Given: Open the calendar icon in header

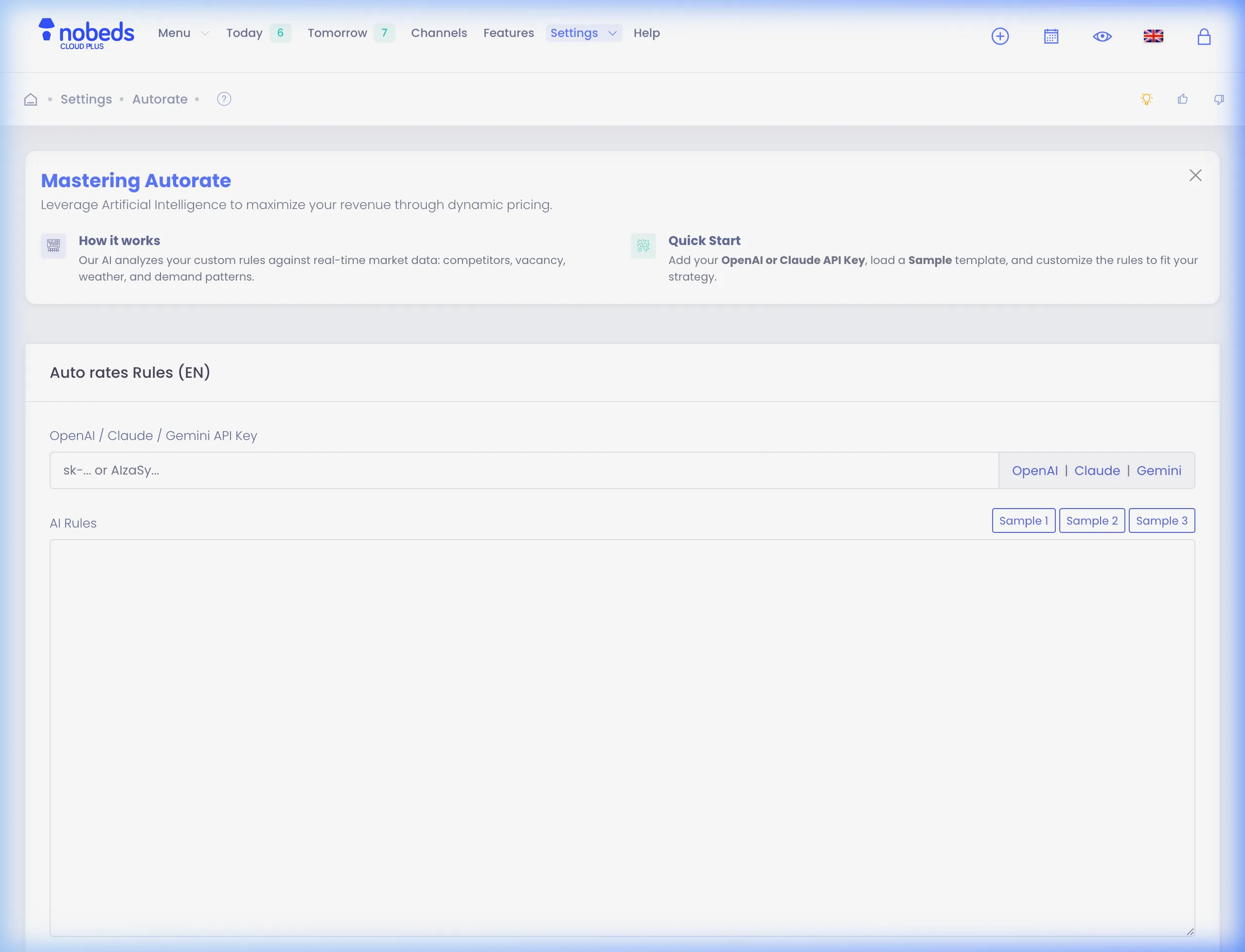Looking at the screenshot, I should tap(1050, 36).
